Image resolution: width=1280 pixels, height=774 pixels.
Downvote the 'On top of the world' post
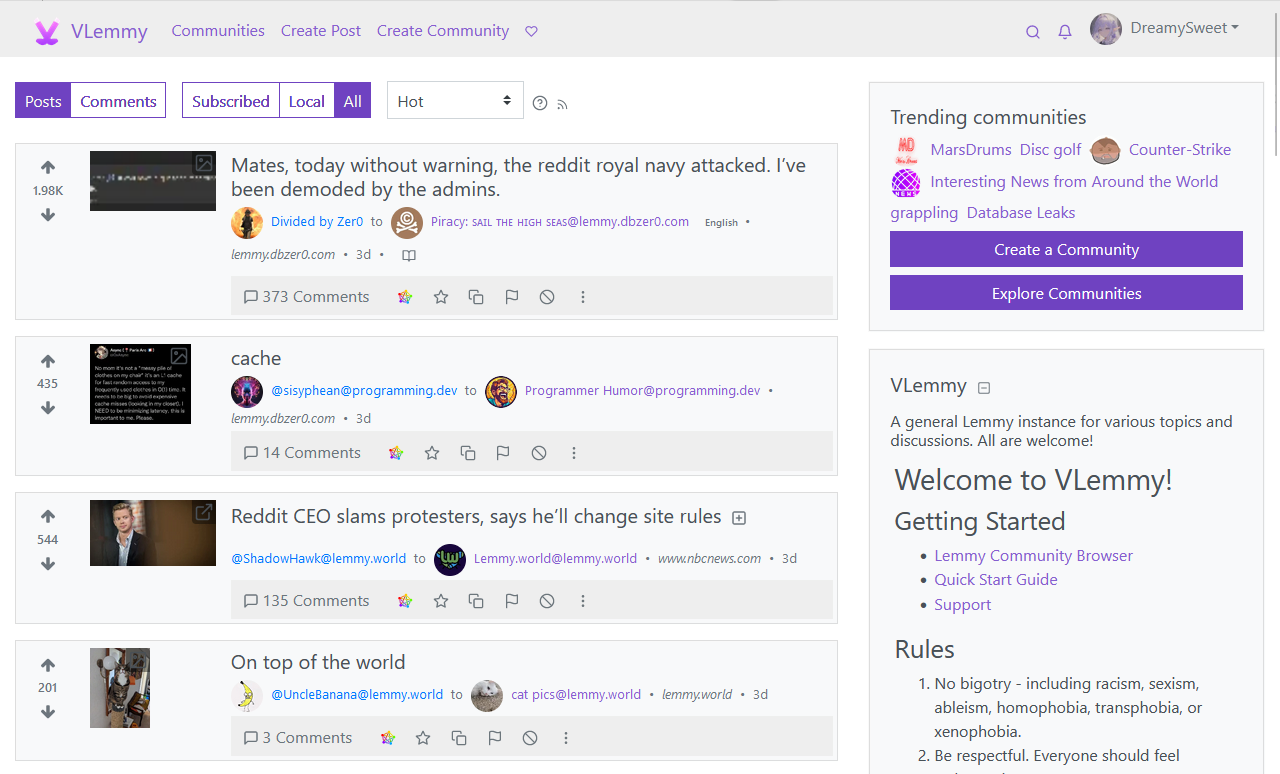coord(48,712)
